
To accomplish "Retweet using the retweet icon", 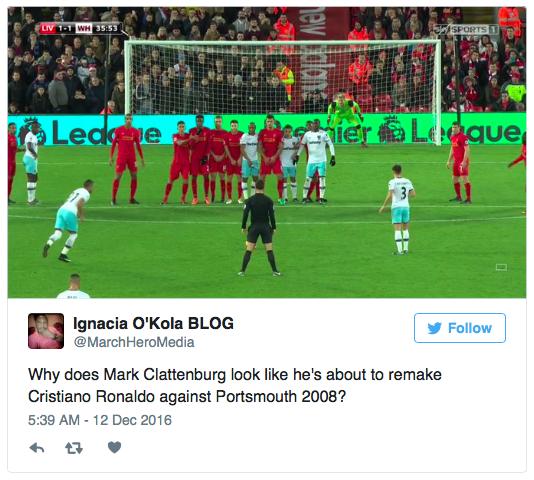I will (x=74, y=448).
